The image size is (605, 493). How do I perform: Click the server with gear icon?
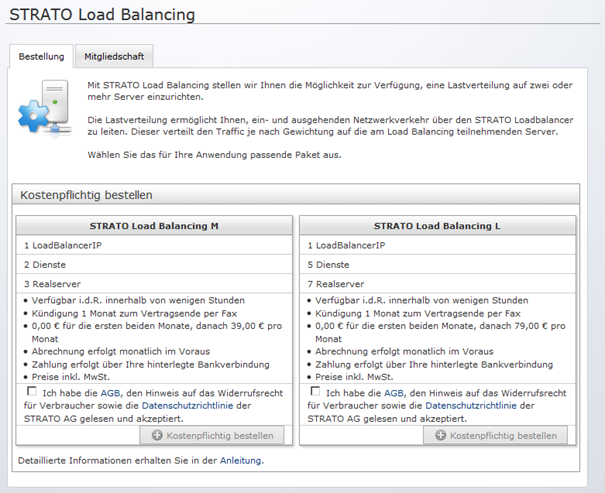[x=45, y=108]
